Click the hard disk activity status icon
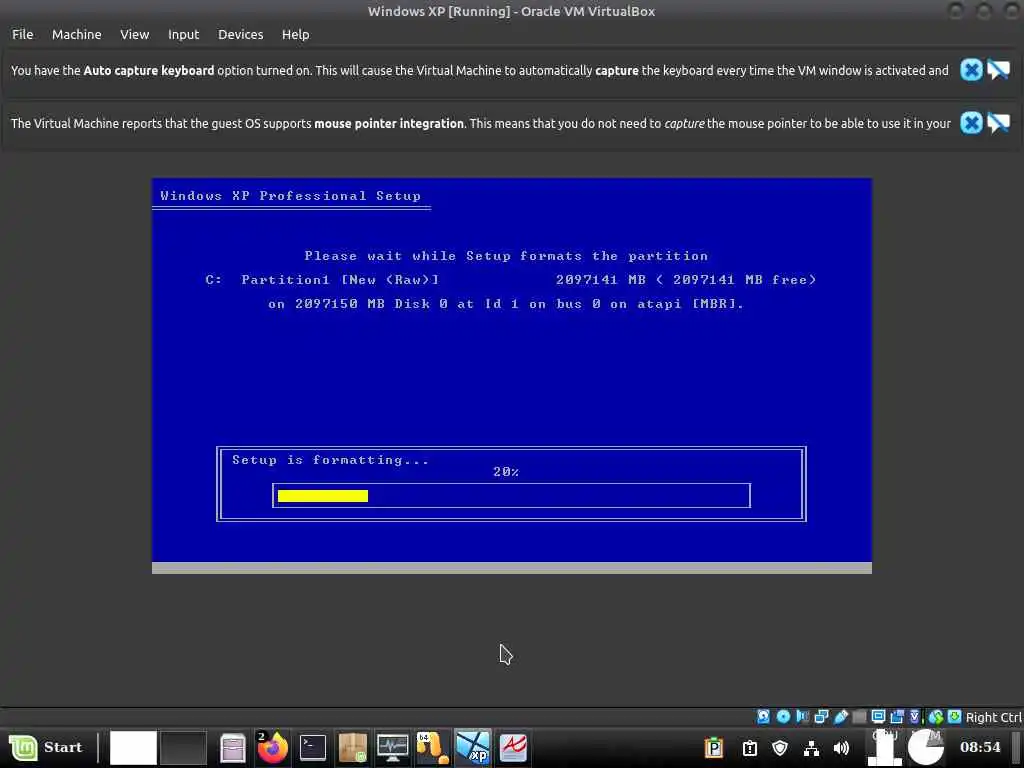Image resolution: width=1024 pixels, height=768 pixels. tap(763, 716)
